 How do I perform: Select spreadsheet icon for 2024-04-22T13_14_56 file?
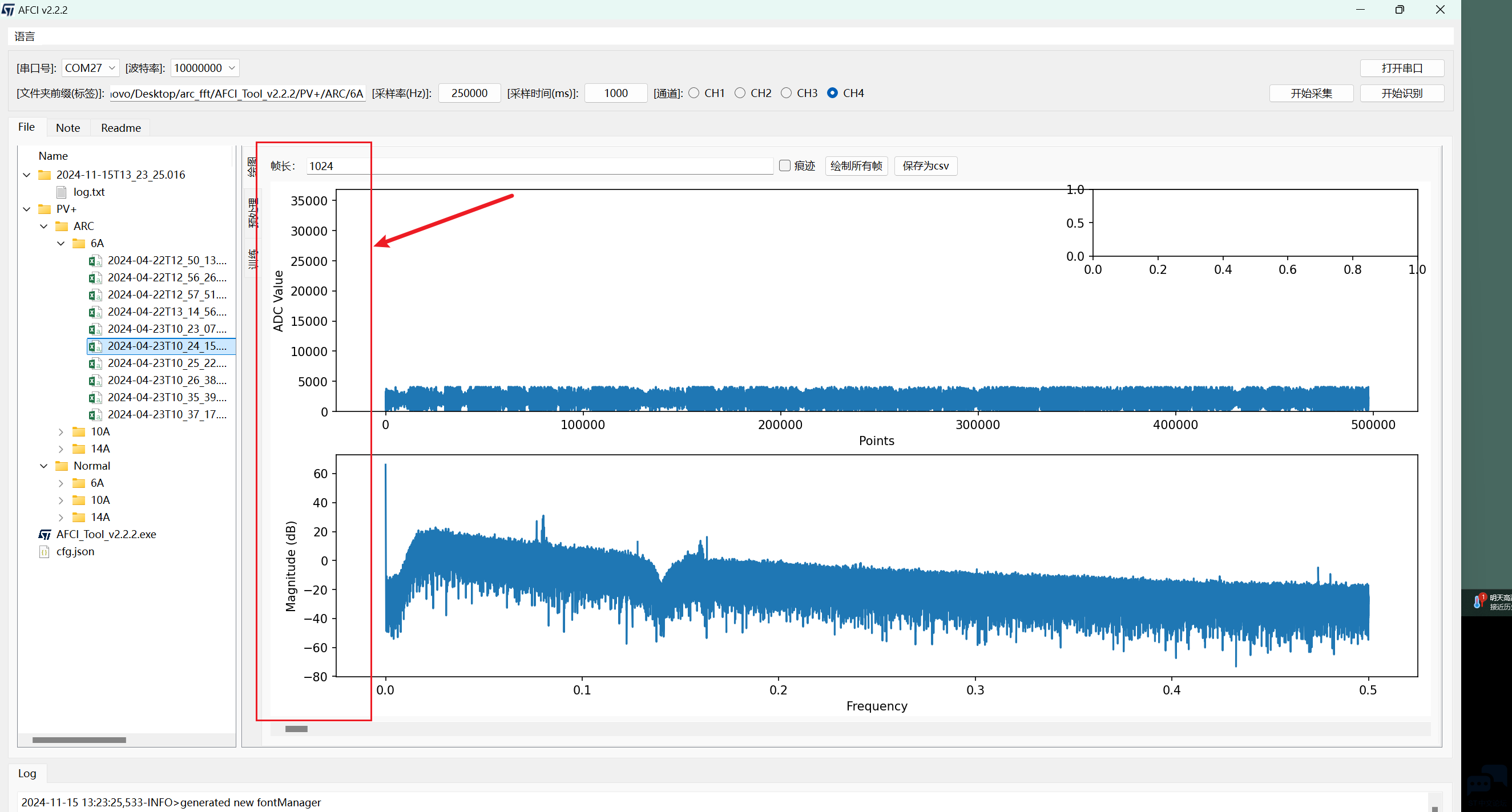(95, 312)
